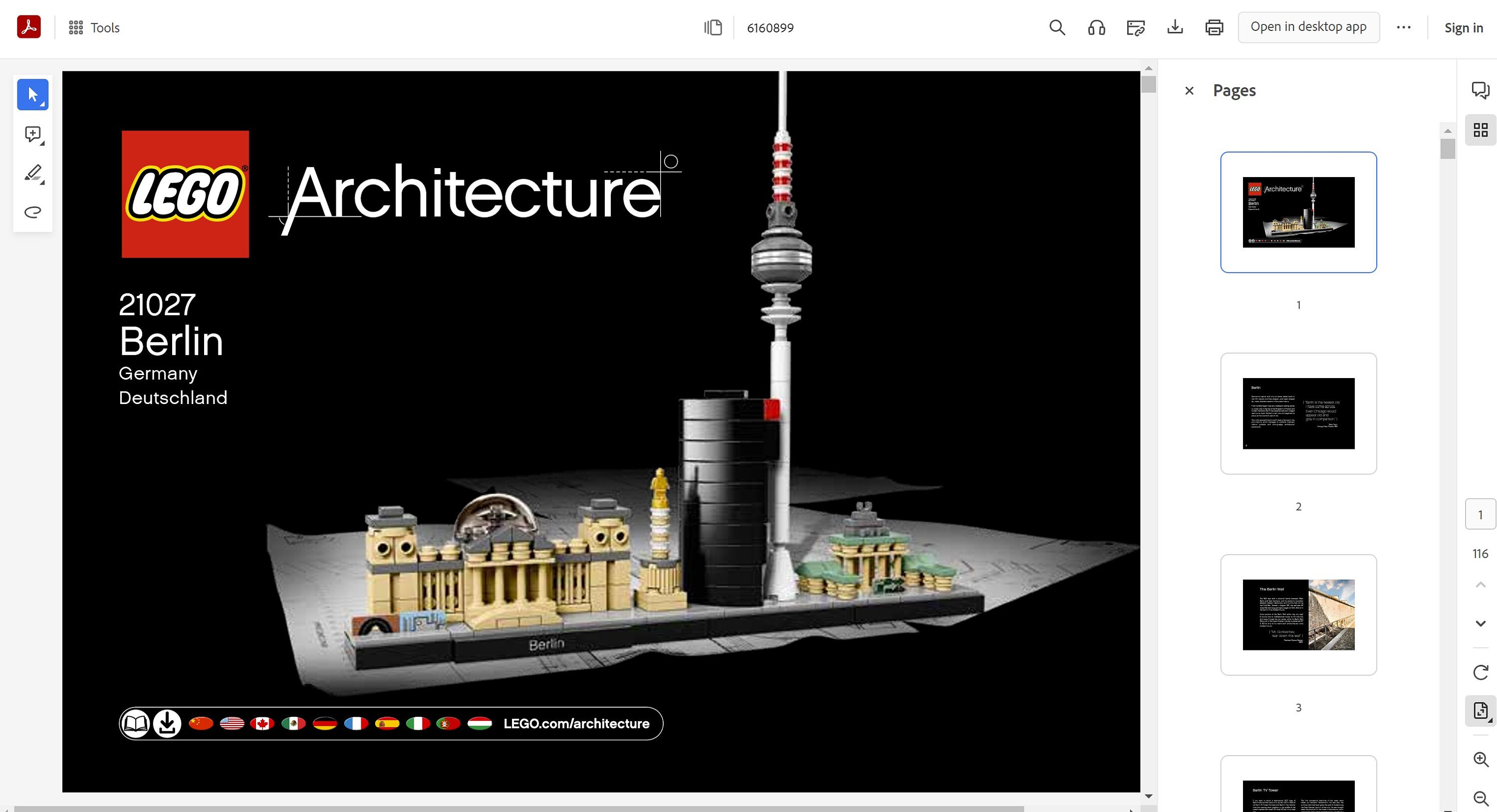Choose the Add comment tool

coord(32,134)
